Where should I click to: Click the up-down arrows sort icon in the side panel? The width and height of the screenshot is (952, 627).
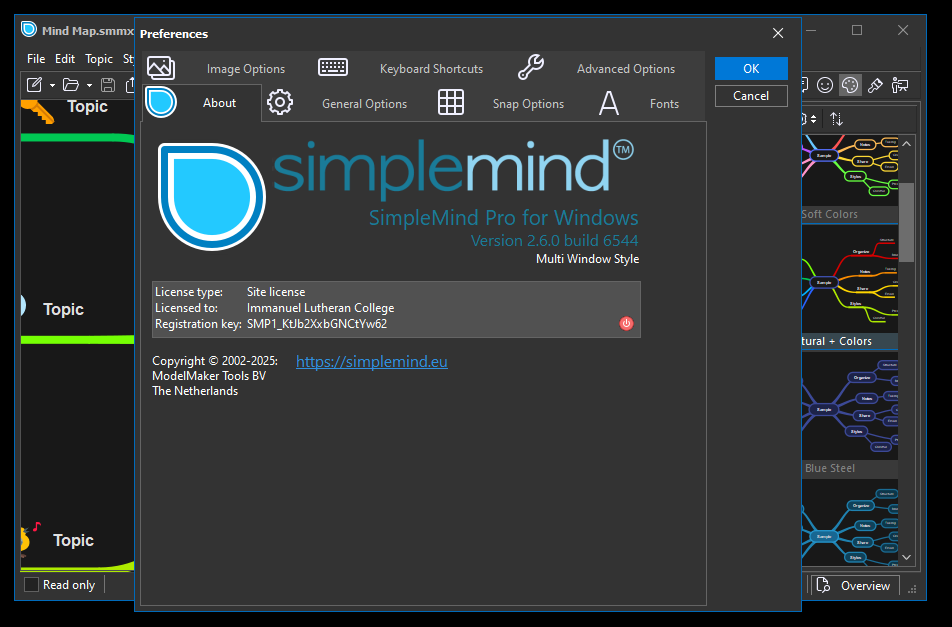[x=837, y=119]
